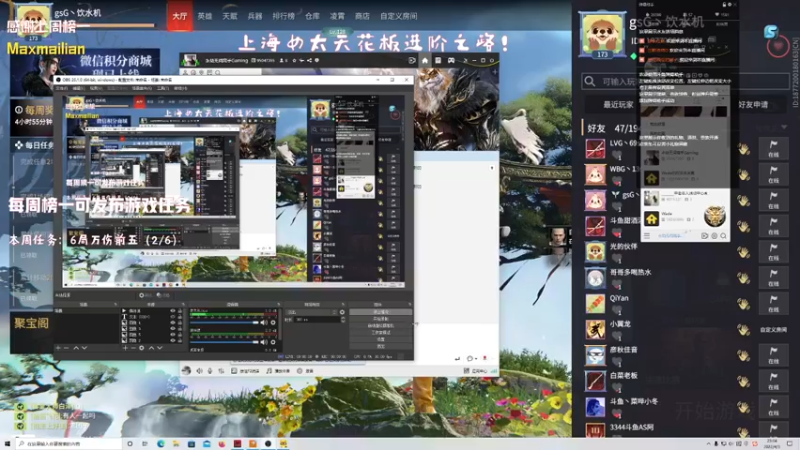
Task: Toggle visibility eye of third OBS source
Action: pyautogui.click(x=172, y=322)
